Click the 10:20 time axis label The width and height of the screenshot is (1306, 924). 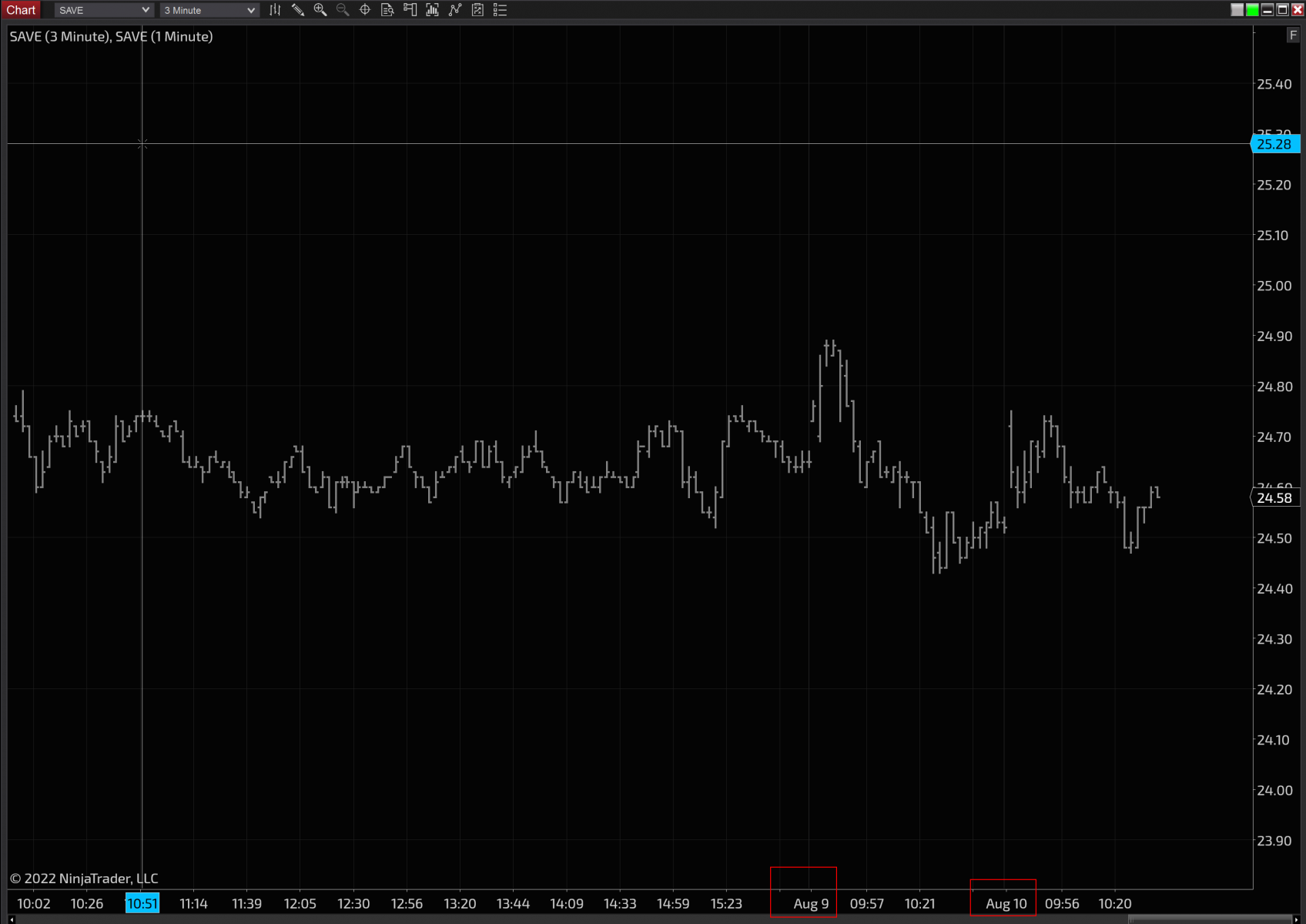[x=1115, y=903]
